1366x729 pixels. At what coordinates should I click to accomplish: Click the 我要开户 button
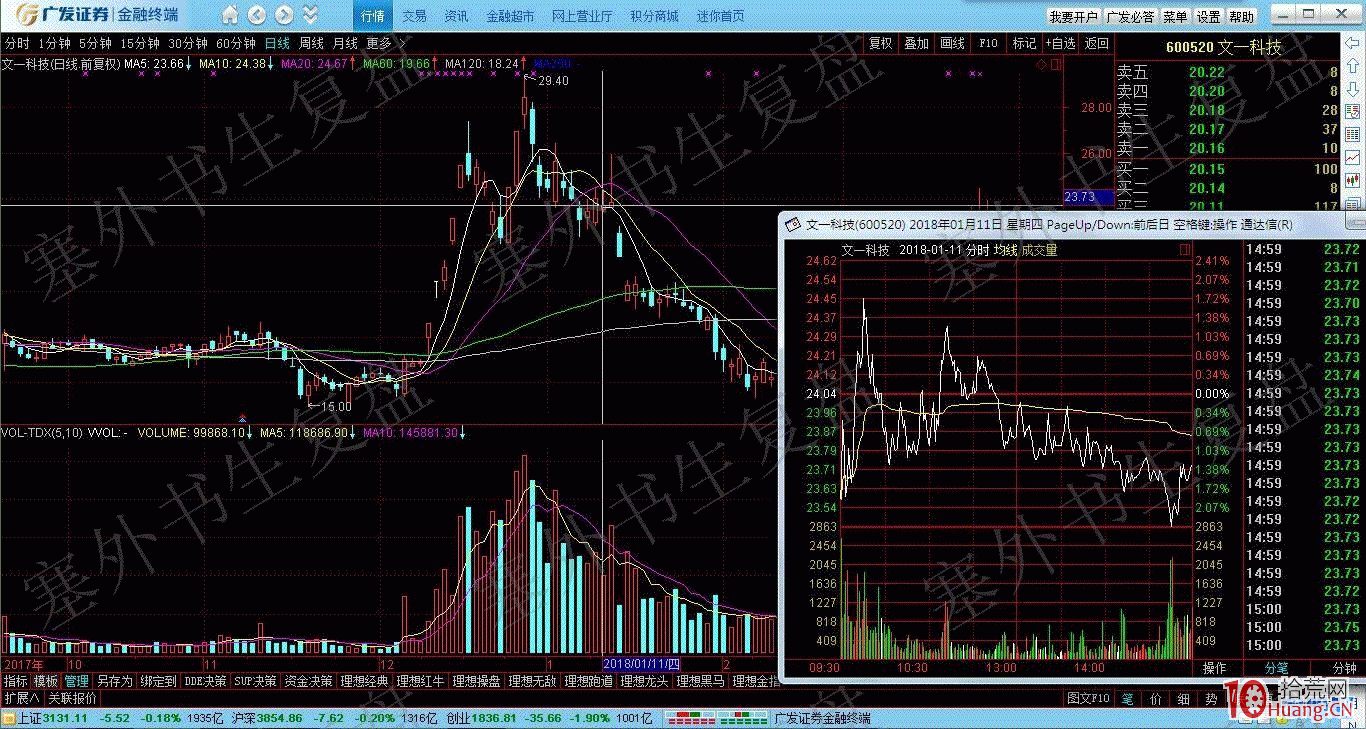tap(1073, 17)
